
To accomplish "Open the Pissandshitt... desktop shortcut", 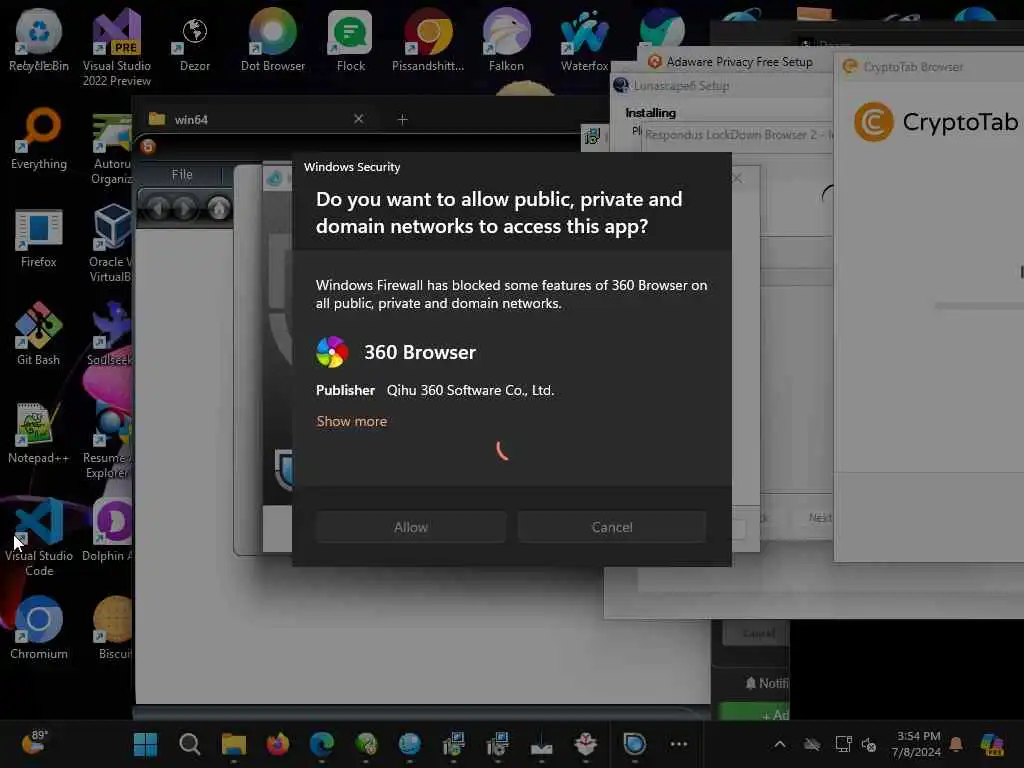I will coord(428,39).
